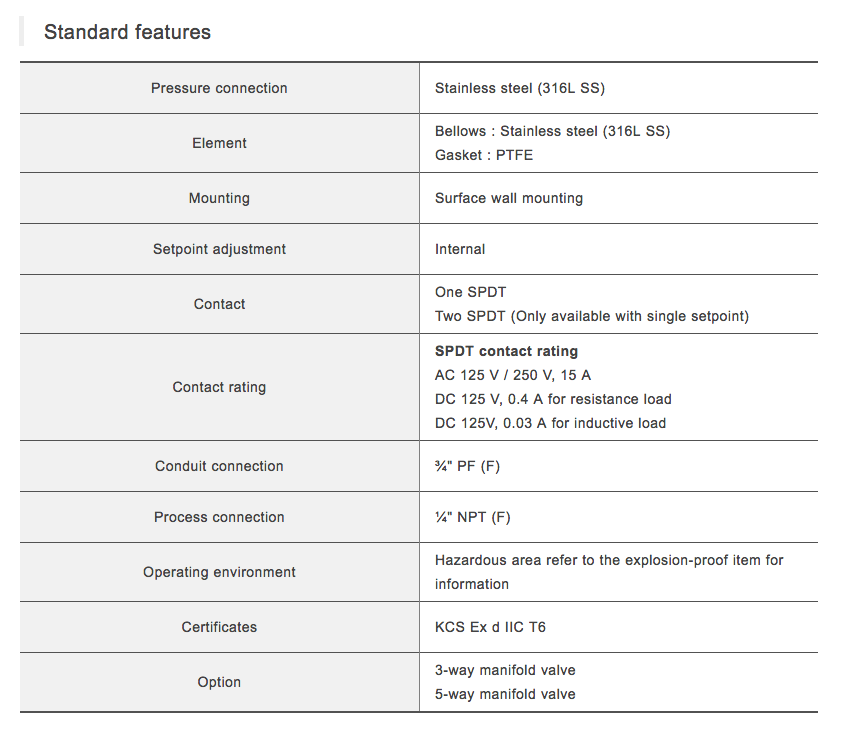The width and height of the screenshot is (854, 731).
Task: Select the 3-way manifold valve option
Action: (505, 670)
